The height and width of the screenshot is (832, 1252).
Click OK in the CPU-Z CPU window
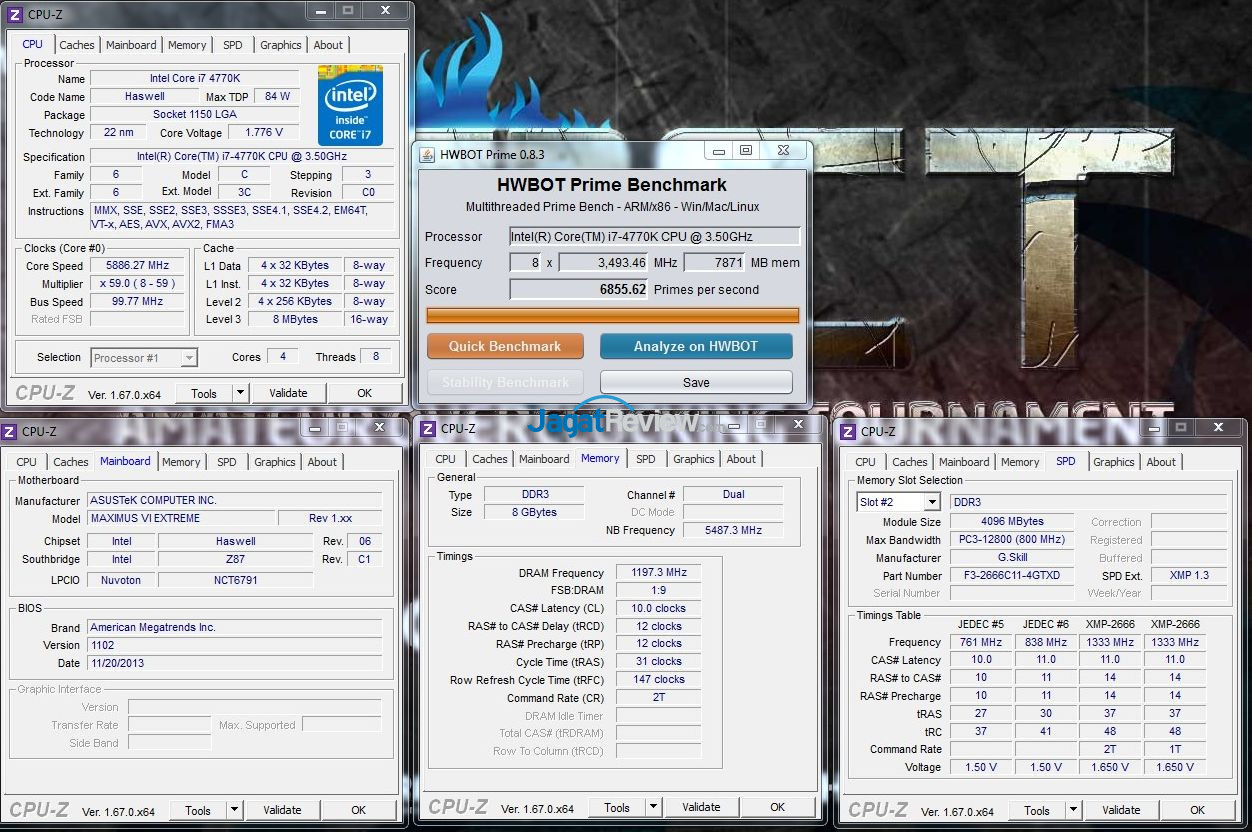click(365, 393)
